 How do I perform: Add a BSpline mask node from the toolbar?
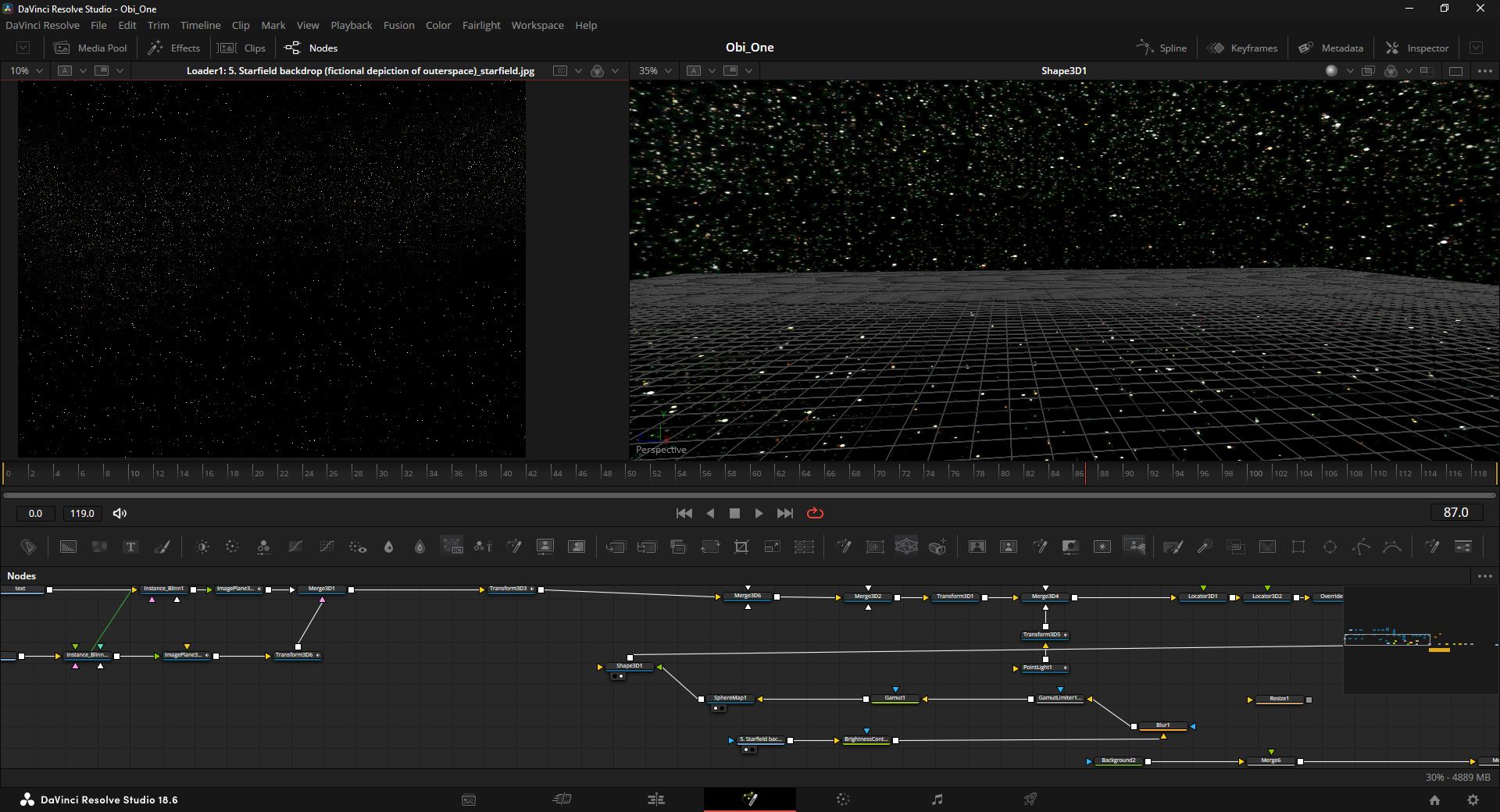pyautogui.click(x=1392, y=547)
